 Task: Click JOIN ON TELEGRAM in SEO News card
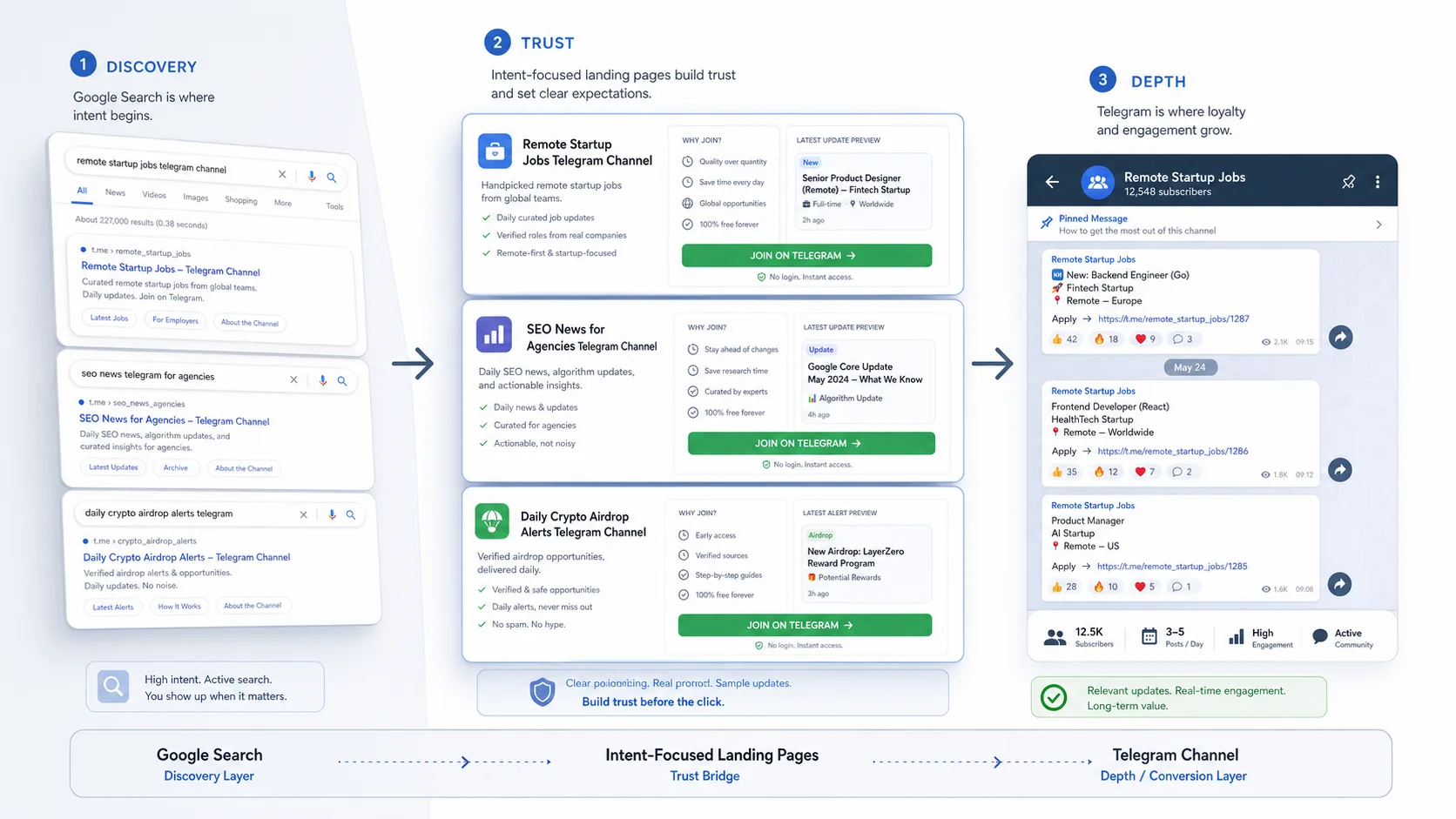[x=811, y=443]
